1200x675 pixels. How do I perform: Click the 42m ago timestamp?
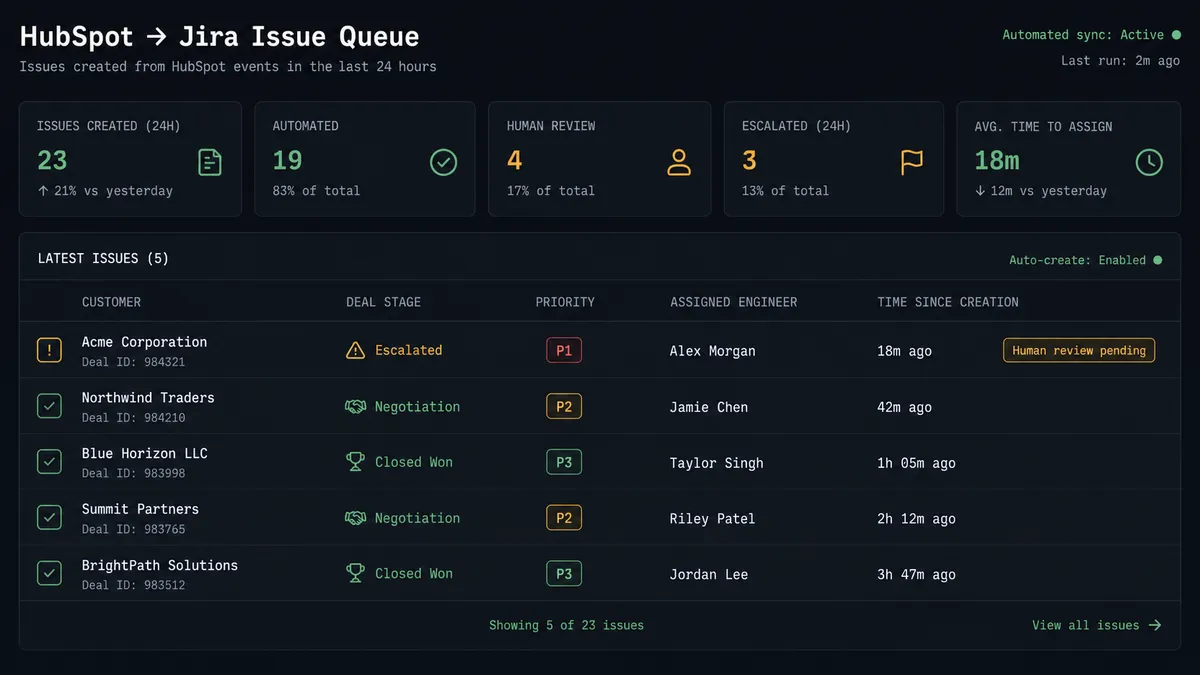coord(904,407)
